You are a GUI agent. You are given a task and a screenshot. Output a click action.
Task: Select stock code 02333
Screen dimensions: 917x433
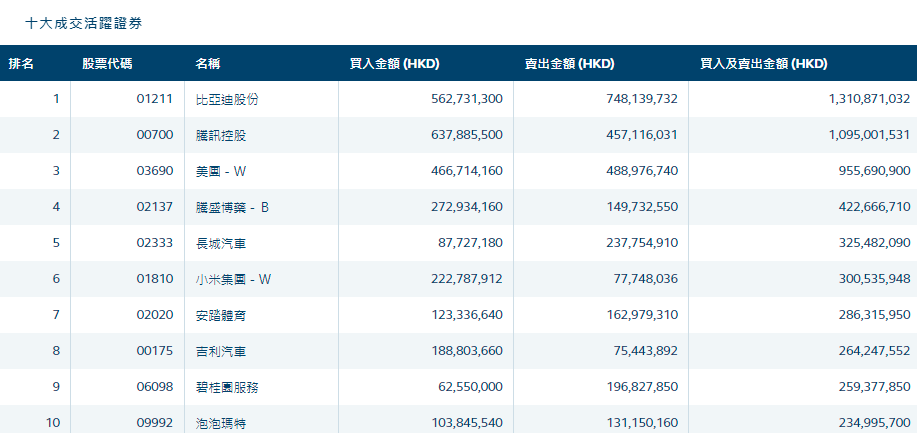pyautogui.click(x=155, y=243)
